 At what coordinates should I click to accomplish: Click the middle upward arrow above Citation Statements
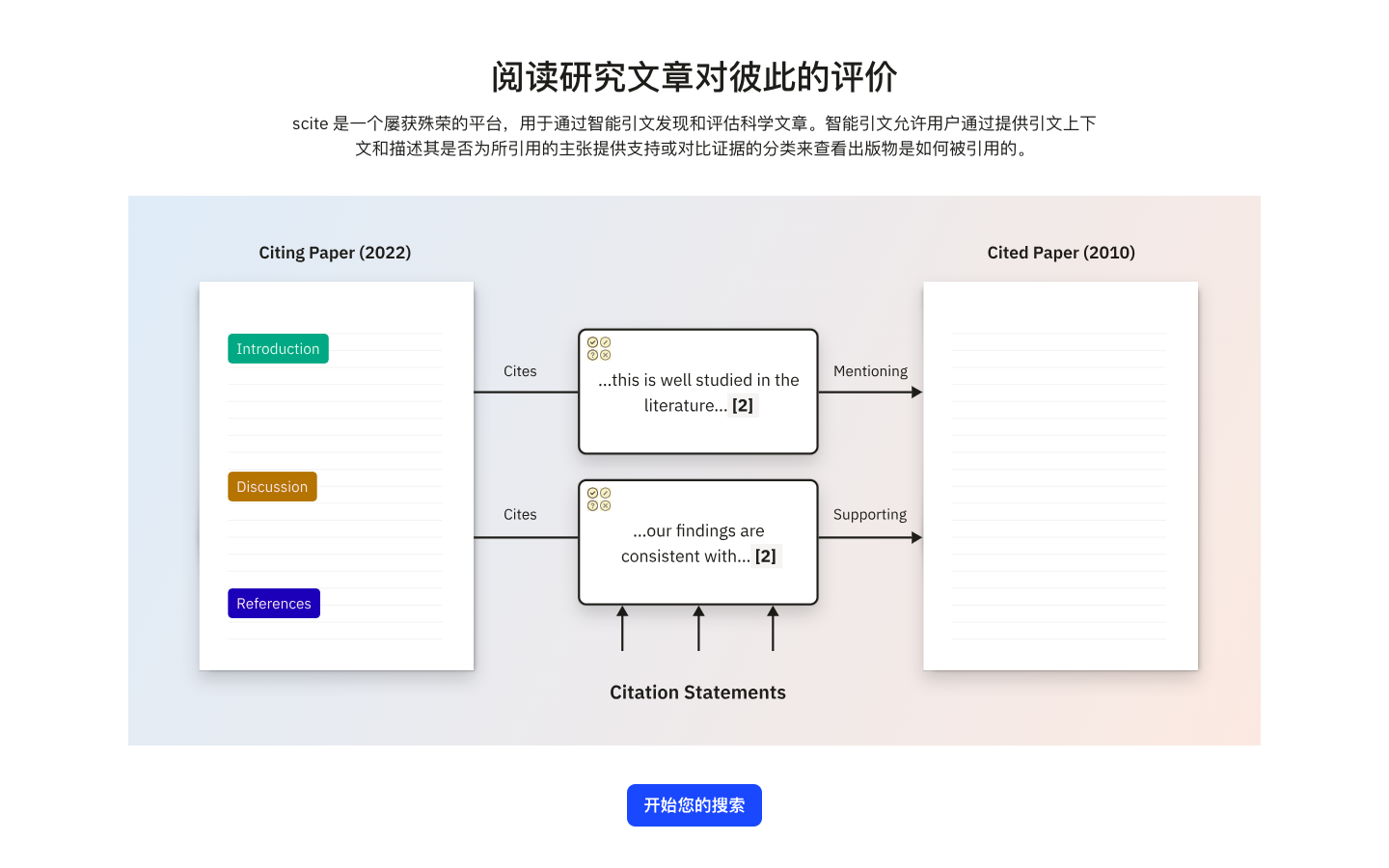pos(698,628)
